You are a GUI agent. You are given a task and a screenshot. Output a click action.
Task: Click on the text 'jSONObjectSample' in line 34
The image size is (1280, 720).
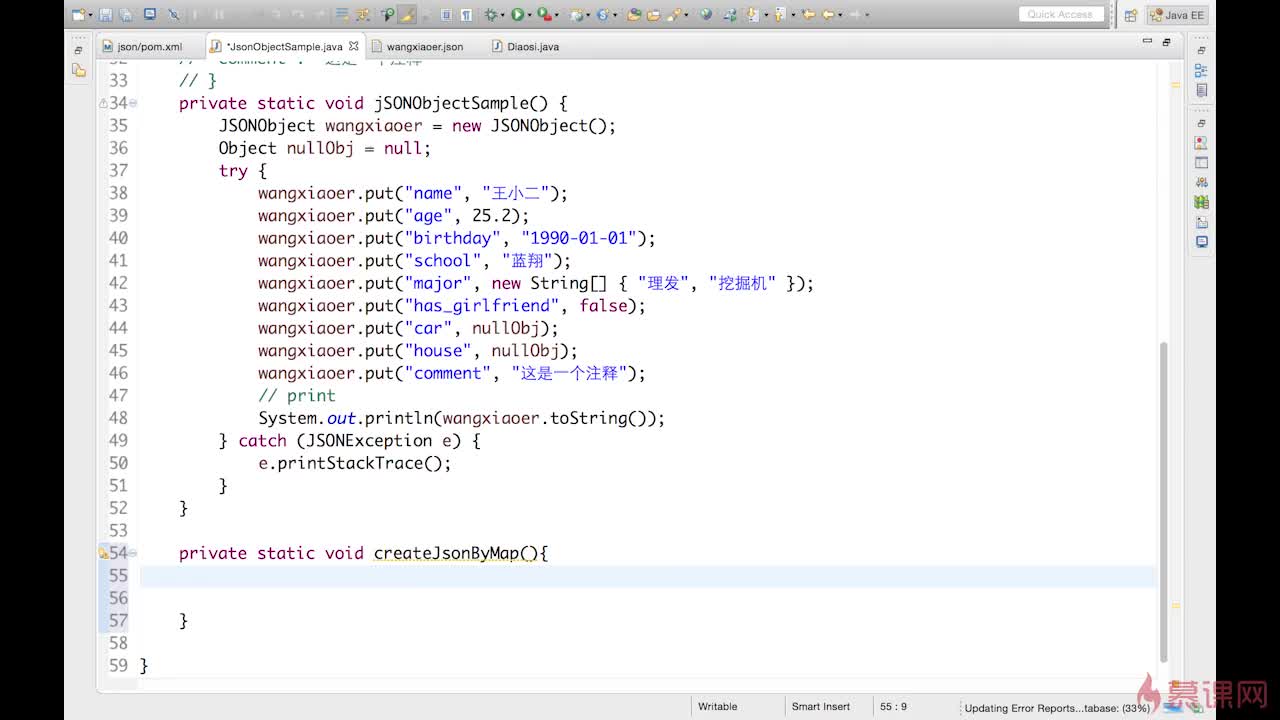tap(451, 103)
